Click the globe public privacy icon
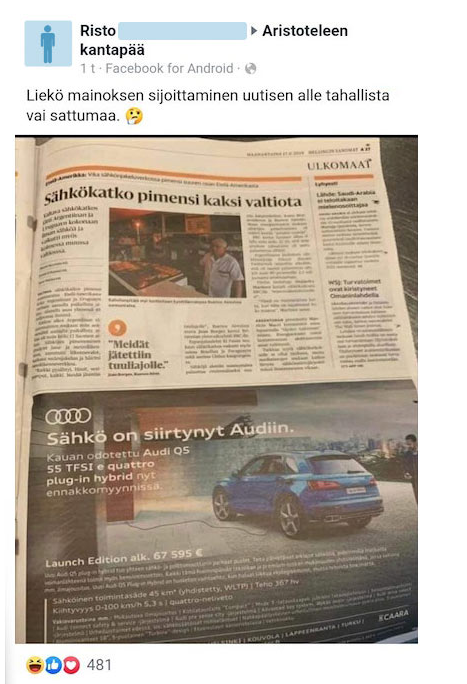This screenshot has width=467, height=684. point(251,68)
